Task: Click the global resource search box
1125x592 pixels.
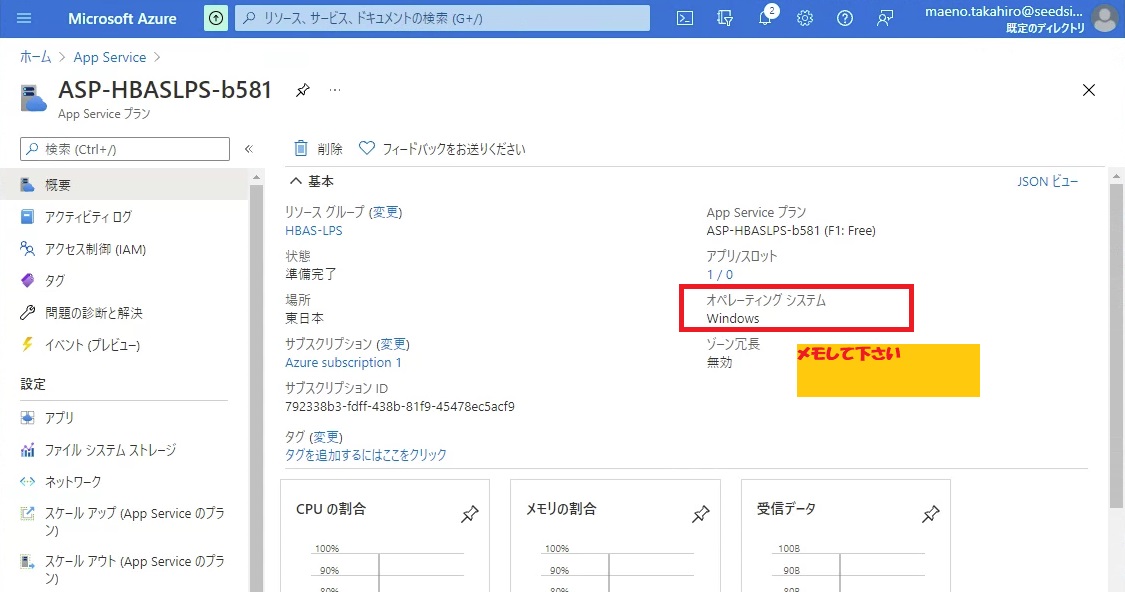Action: pyautogui.click(x=442, y=18)
